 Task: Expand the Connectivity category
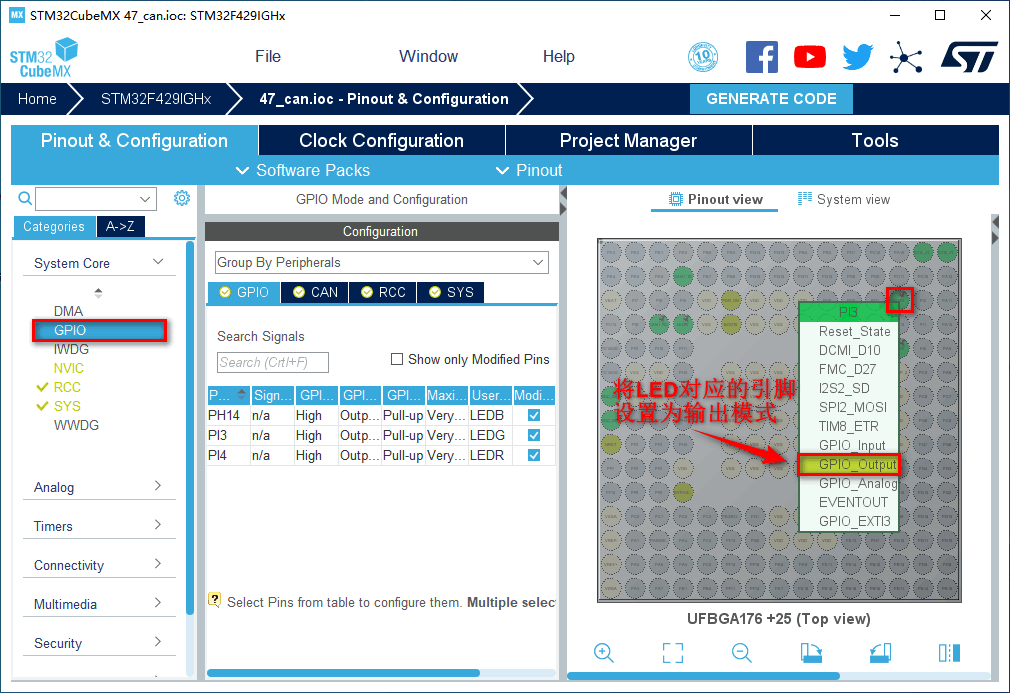97,565
